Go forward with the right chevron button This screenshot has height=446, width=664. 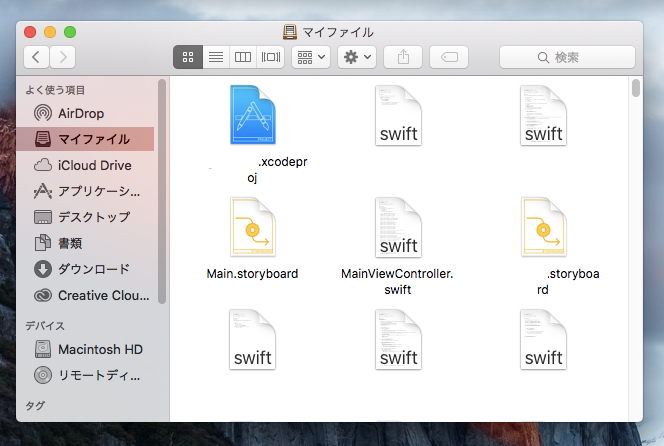click(x=63, y=57)
